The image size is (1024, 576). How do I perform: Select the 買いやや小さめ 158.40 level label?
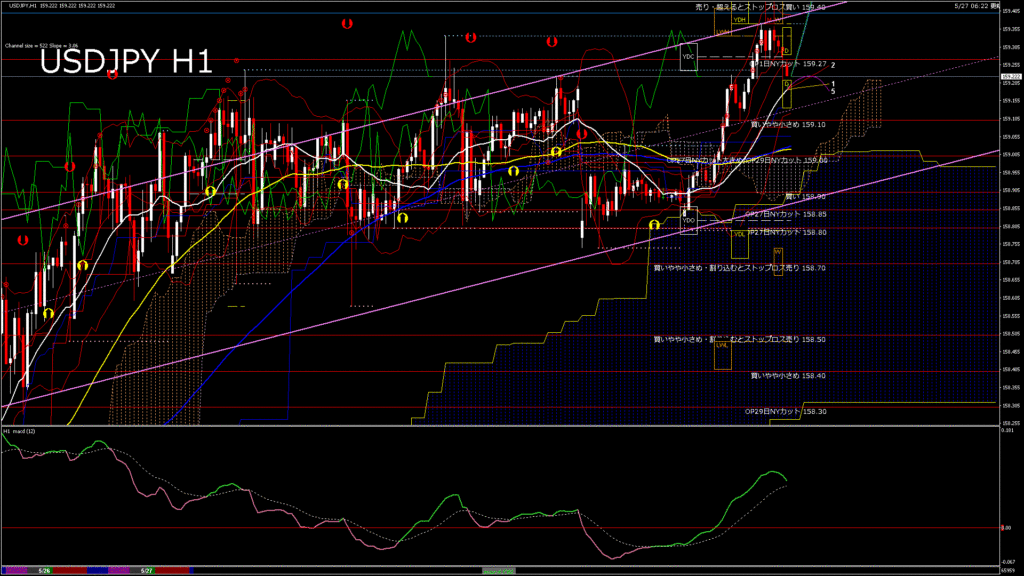[x=788, y=376]
